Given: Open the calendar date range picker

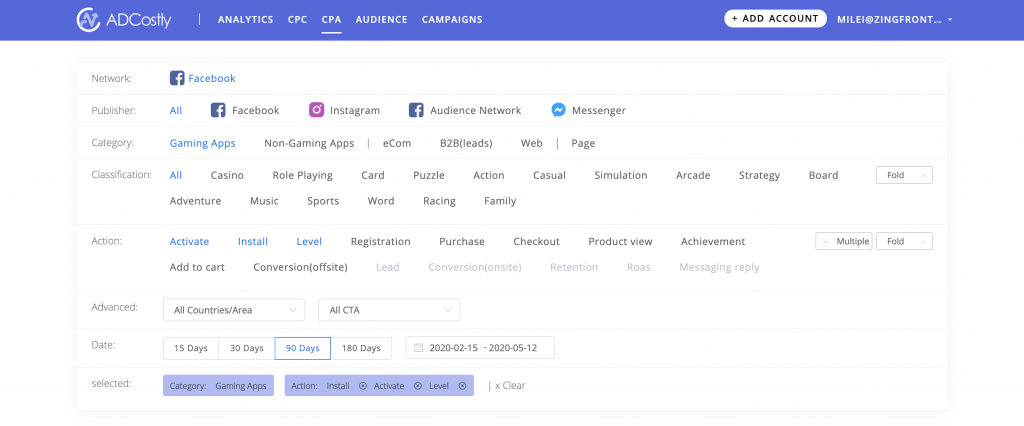Looking at the screenshot, I should coord(480,348).
